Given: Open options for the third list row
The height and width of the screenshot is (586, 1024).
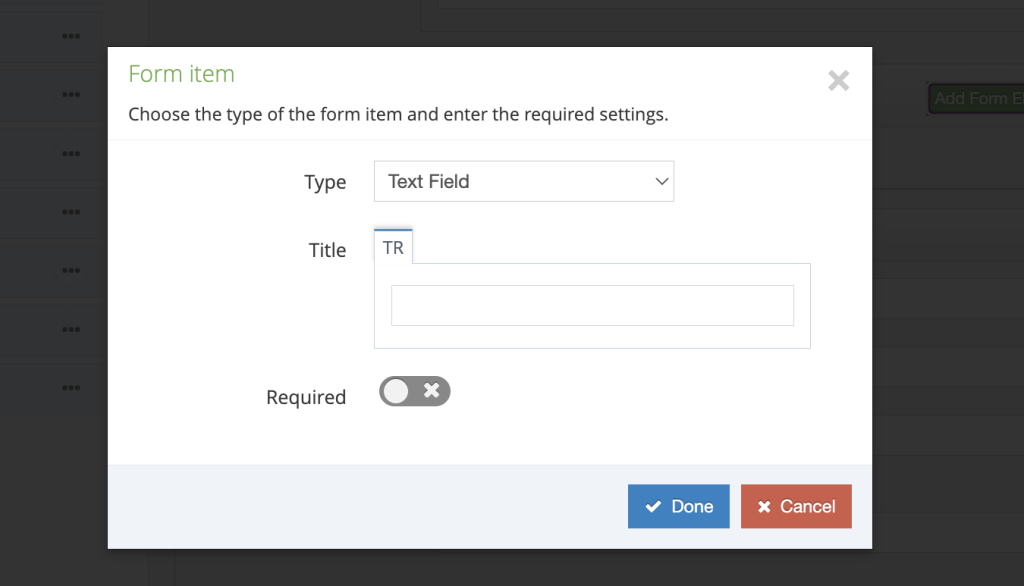Looking at the screenshot, I should point(70,154).
